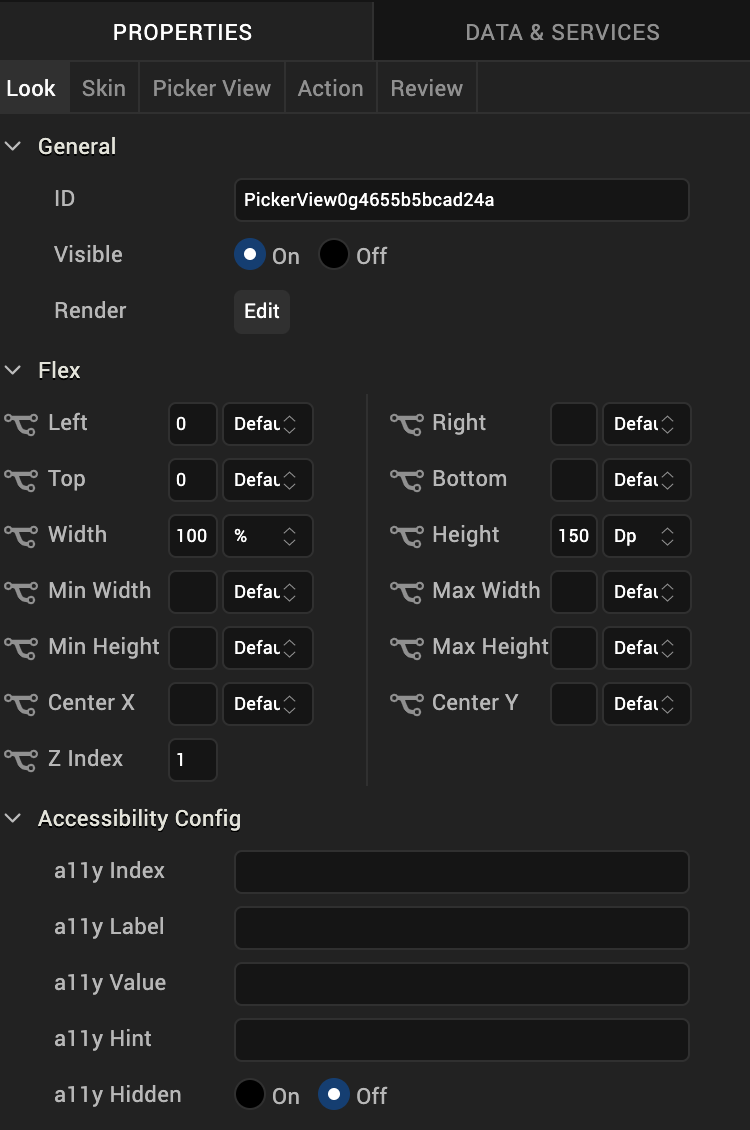
Task: Click the binding icon beside Left
Action: tap(21, 424)
